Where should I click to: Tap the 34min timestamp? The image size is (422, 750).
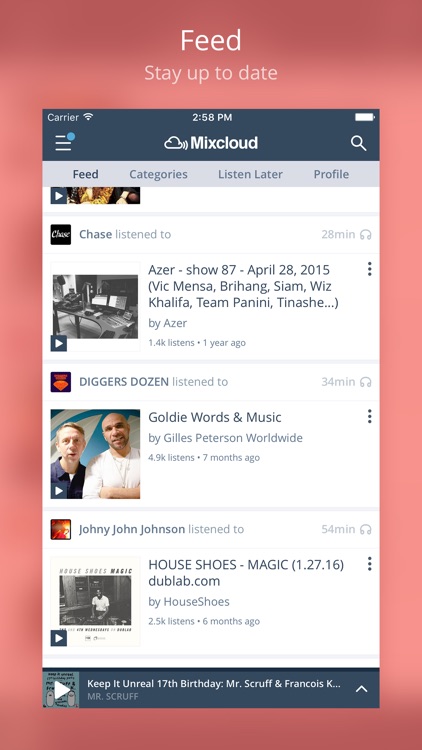point(338,382)
